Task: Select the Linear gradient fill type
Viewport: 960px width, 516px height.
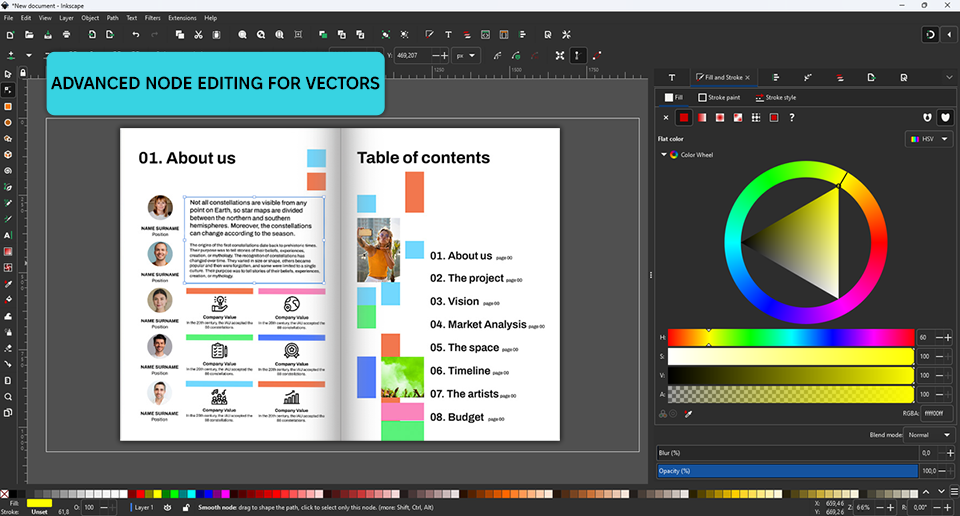Action: (x=702, y=118)
